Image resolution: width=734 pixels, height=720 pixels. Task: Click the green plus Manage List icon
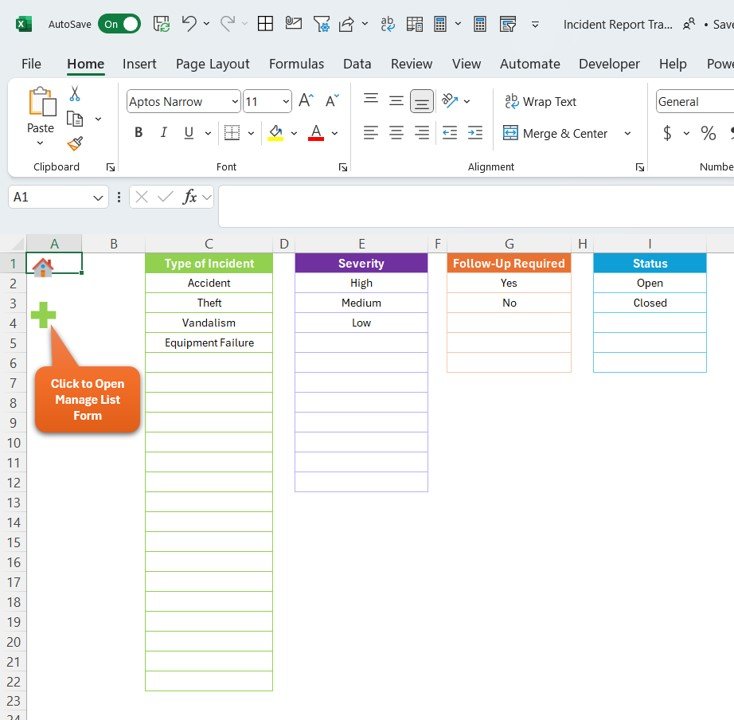pos(43,315)
